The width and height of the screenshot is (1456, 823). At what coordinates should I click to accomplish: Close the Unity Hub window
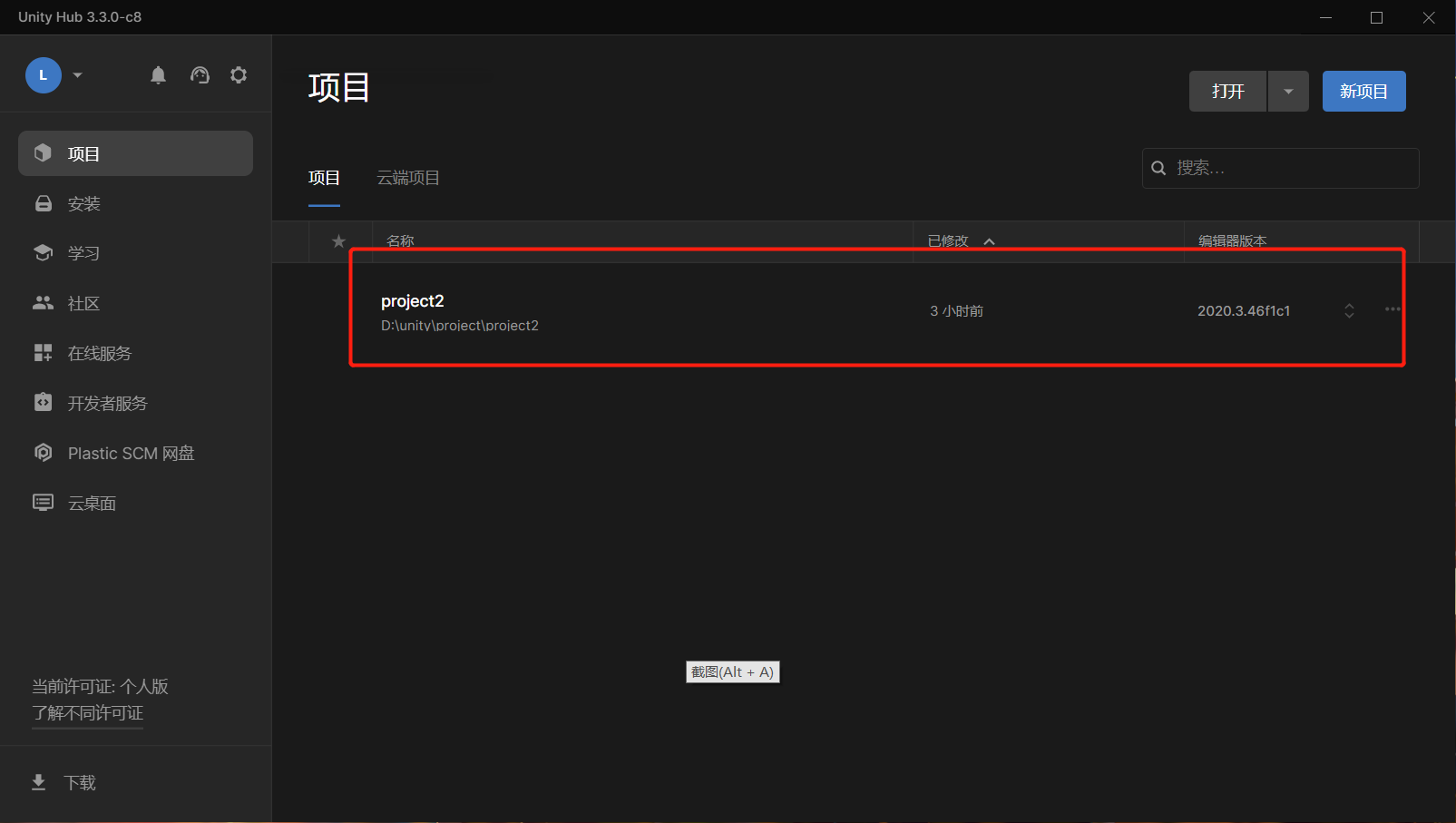1429,17
